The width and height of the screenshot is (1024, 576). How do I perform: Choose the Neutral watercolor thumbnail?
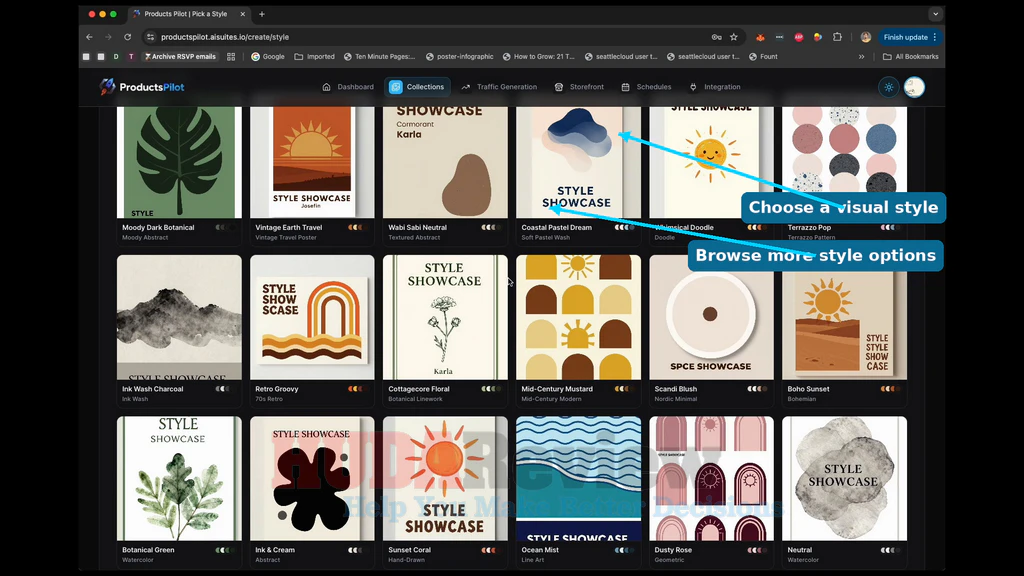[844, 479]
